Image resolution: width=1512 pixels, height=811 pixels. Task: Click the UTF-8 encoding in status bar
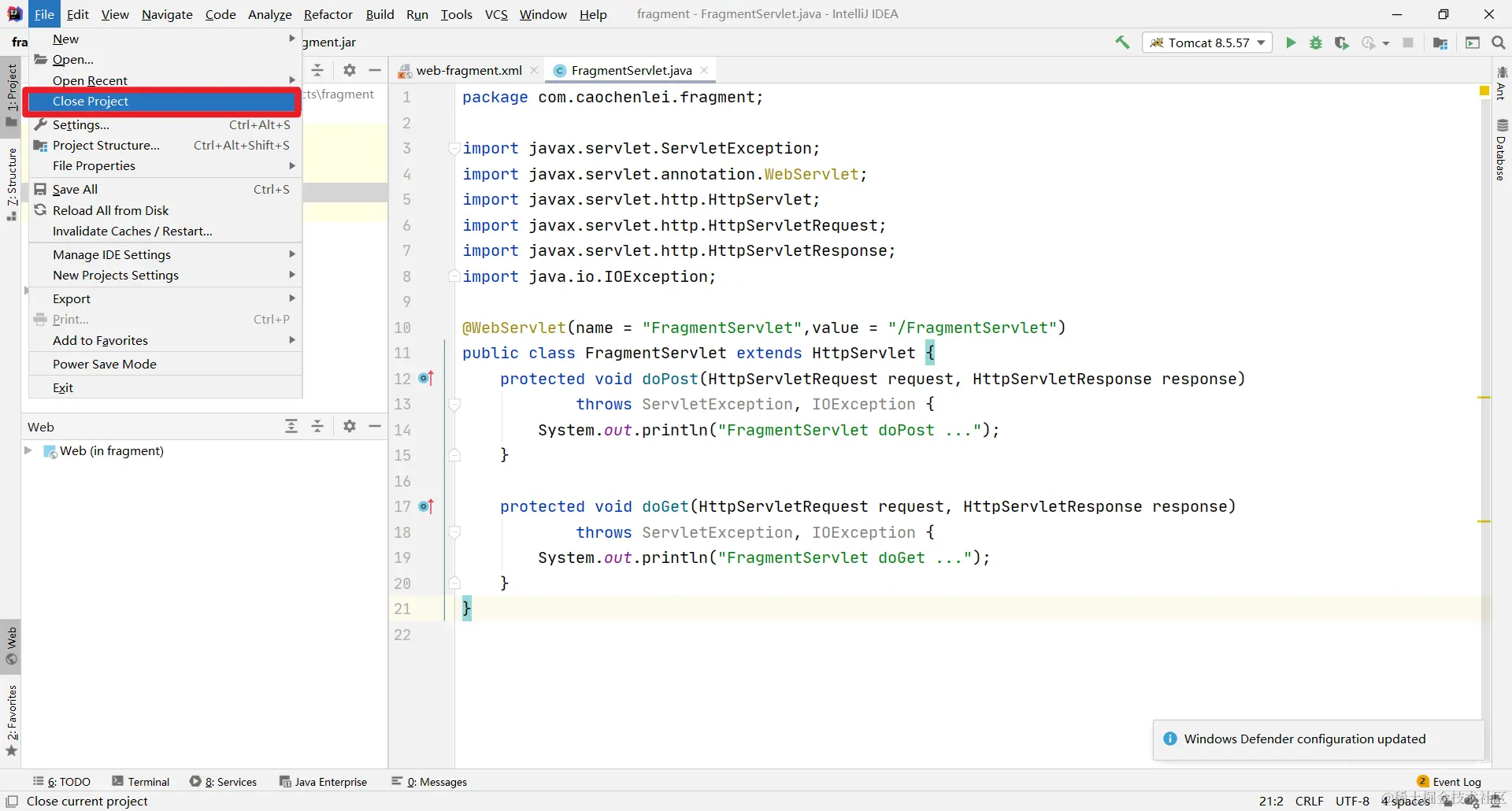(1352, 801)
